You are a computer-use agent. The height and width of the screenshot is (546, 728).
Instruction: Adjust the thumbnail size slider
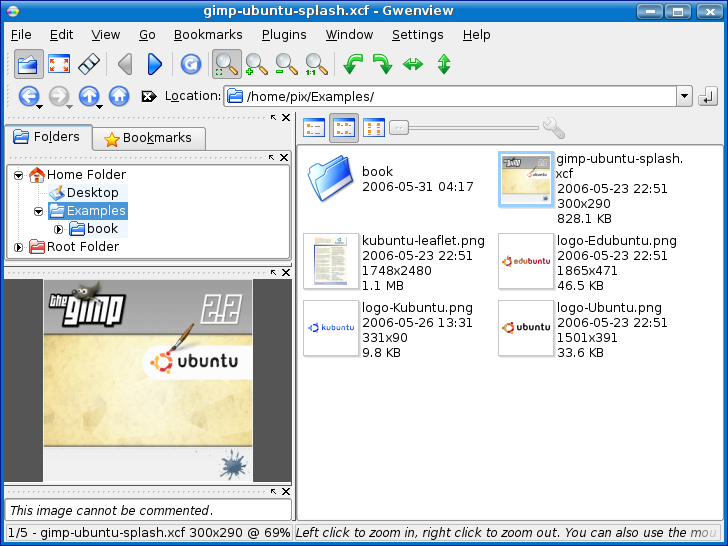(398, 127)
